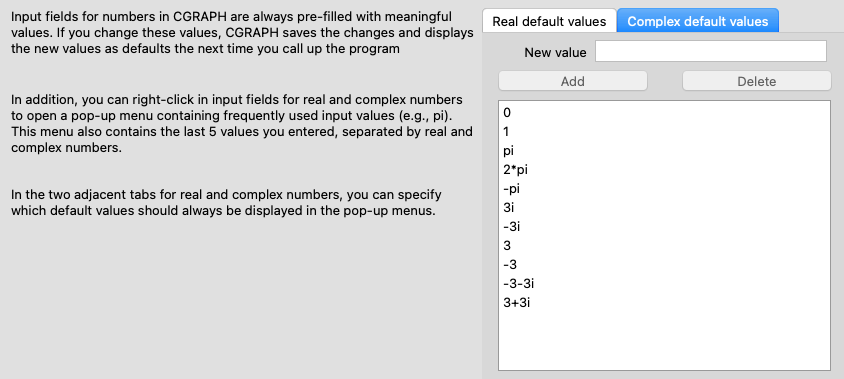This screenshot has width=844, height=379.
Task: Select the pi entry in the list
Action: (664, 151)
